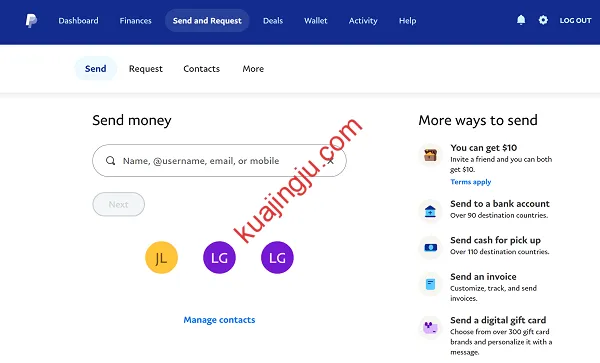Click the Send money heading

click(x=132, y=120)
